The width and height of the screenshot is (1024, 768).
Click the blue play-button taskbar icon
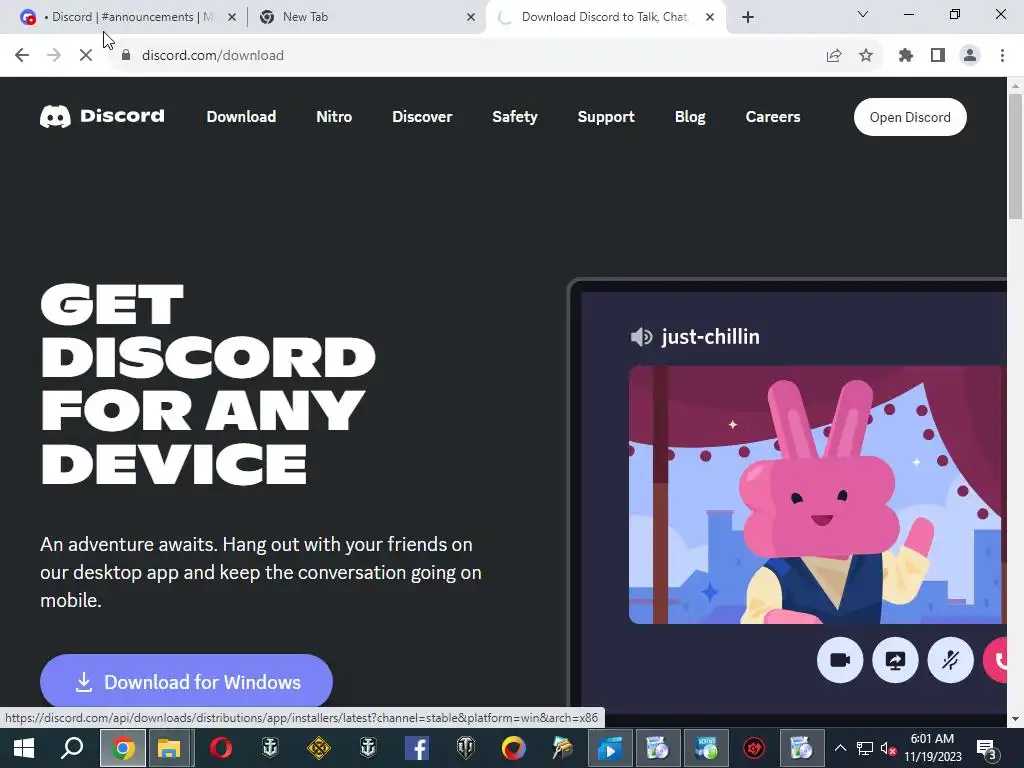click(610, 748)
